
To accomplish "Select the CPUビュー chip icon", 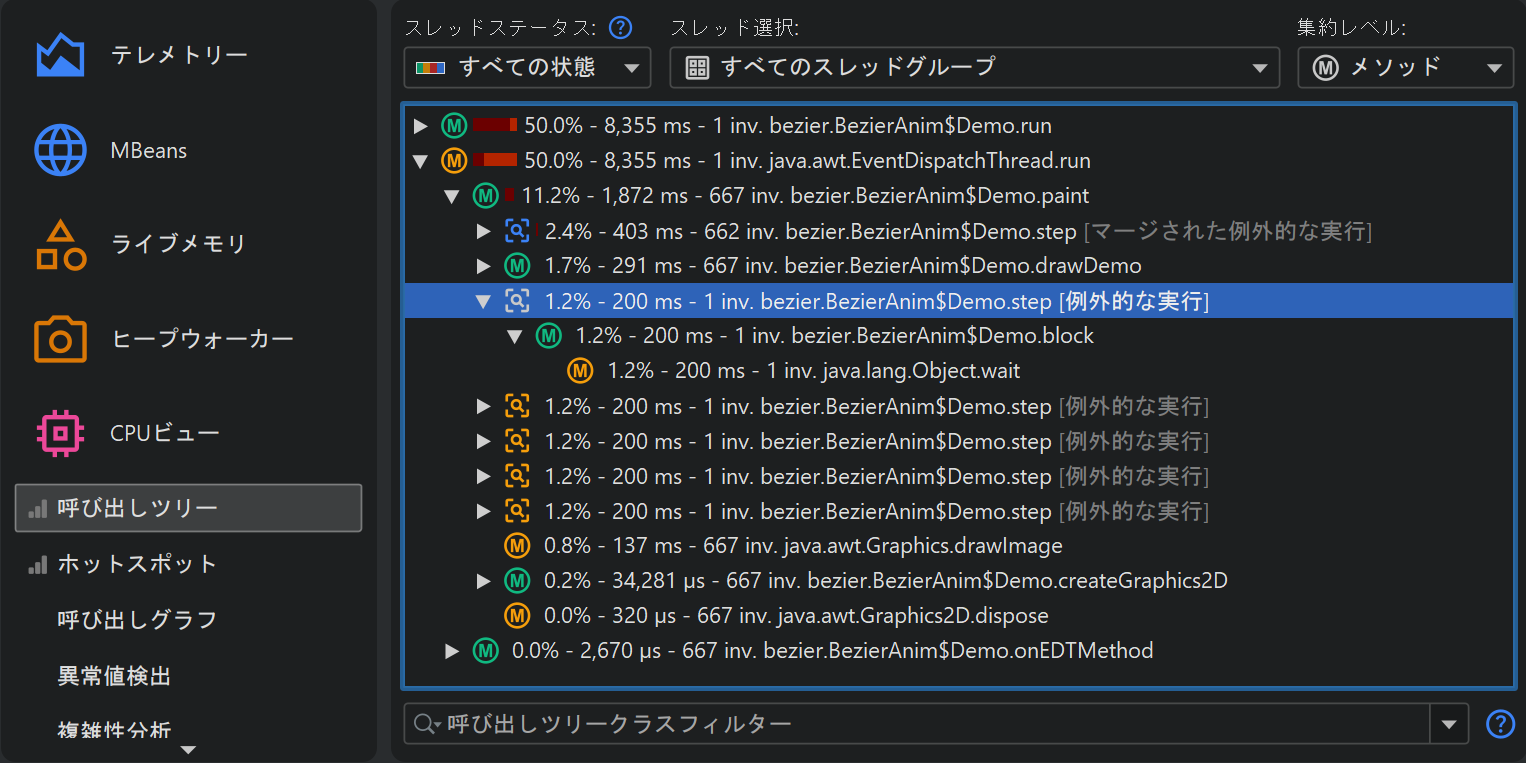I will (x=60, y=433).
